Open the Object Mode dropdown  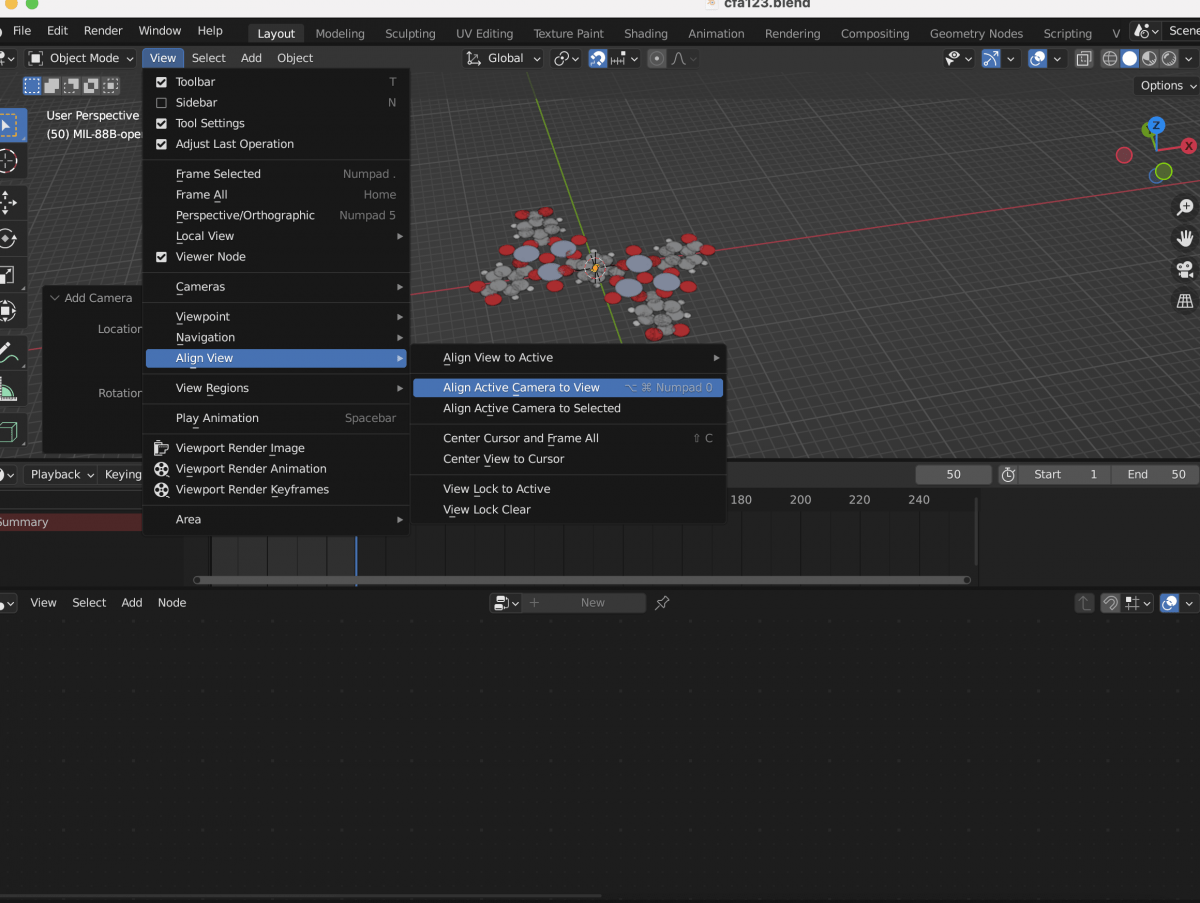point(81,58)
